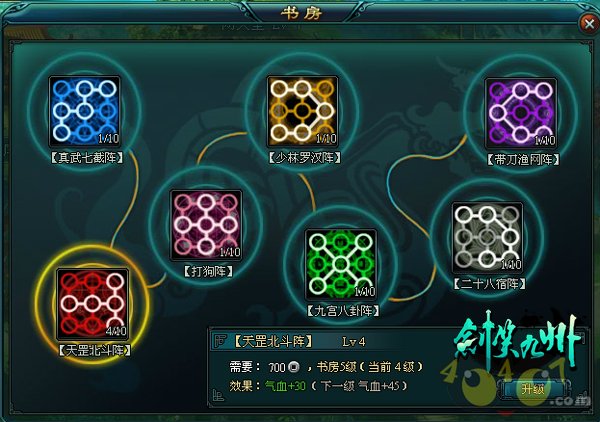Click the 【二十八宿阵】 name label
This screenshot has height=422, width=600.
489,284
